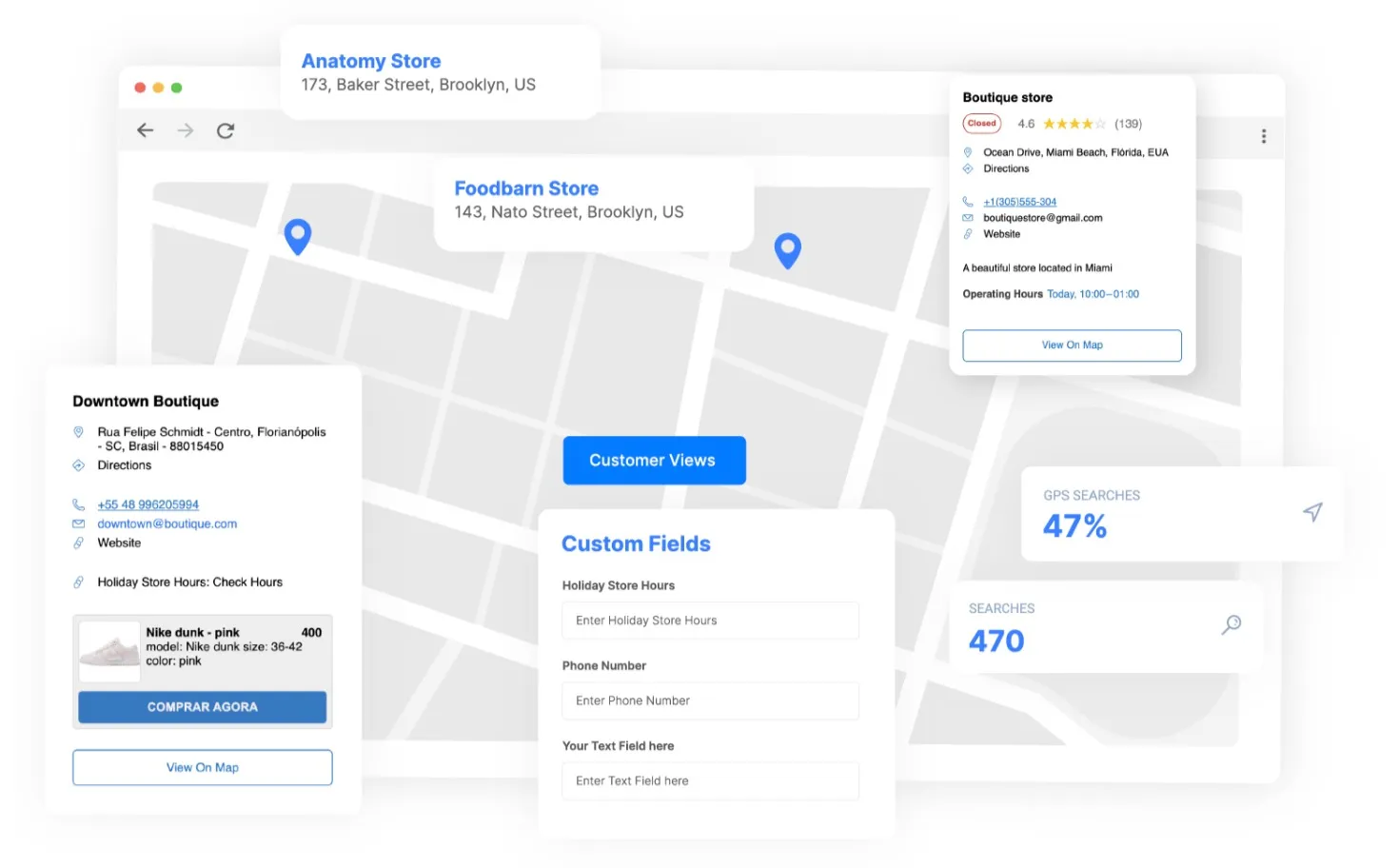Click the downtown@boutique.com email link

coord(167,523)
